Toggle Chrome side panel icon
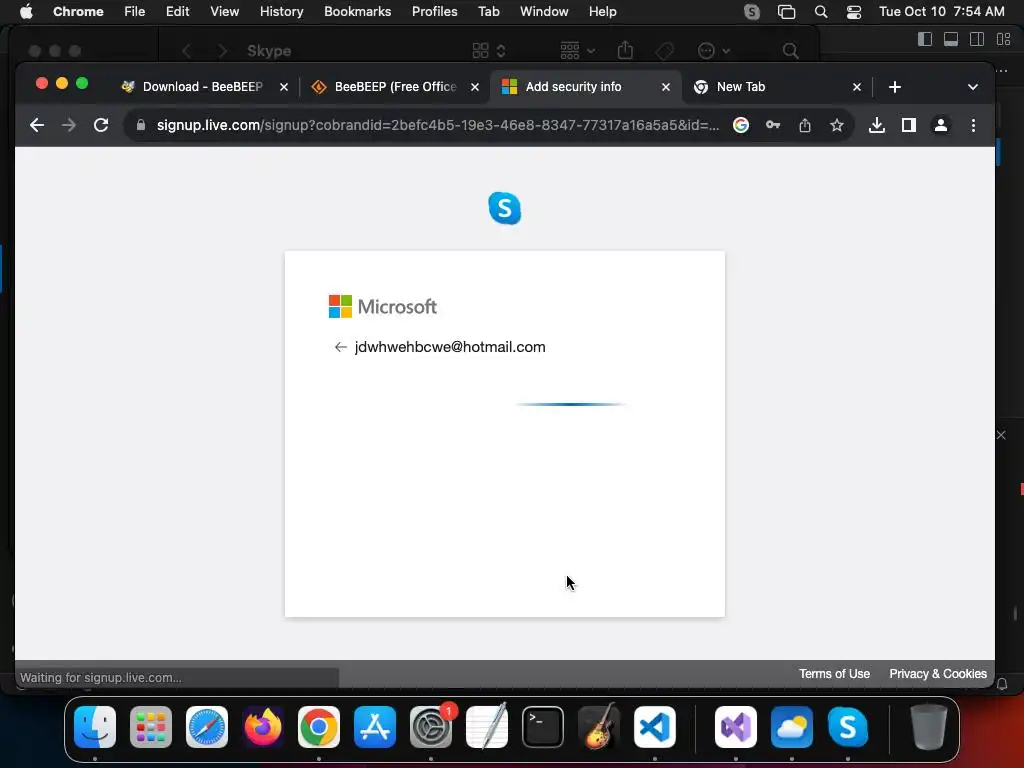This screenshot has height=768, width=1024. coord(908,125)
